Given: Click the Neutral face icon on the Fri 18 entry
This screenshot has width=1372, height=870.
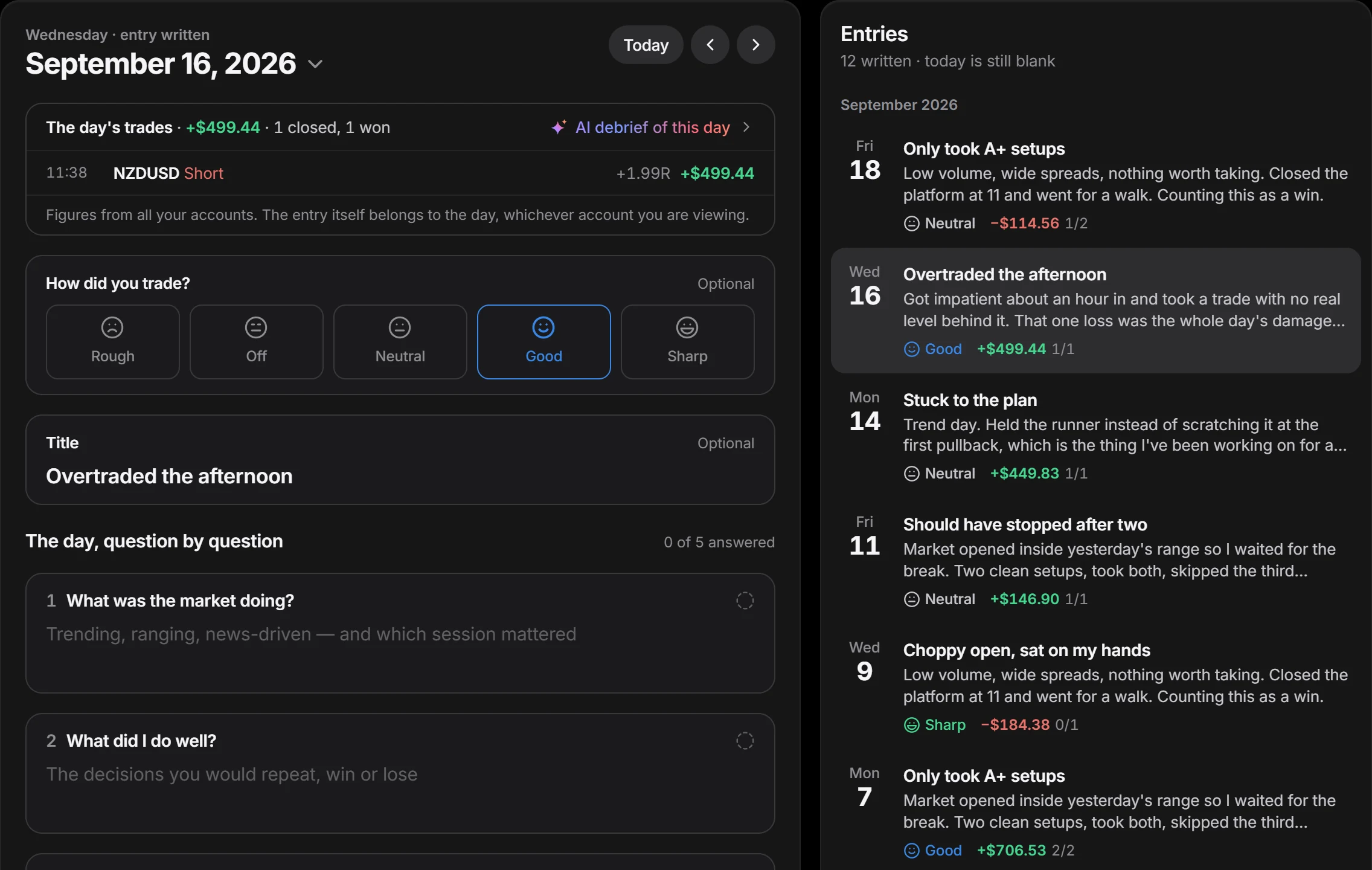Looking at the screenshot, I should coord(911,224).
